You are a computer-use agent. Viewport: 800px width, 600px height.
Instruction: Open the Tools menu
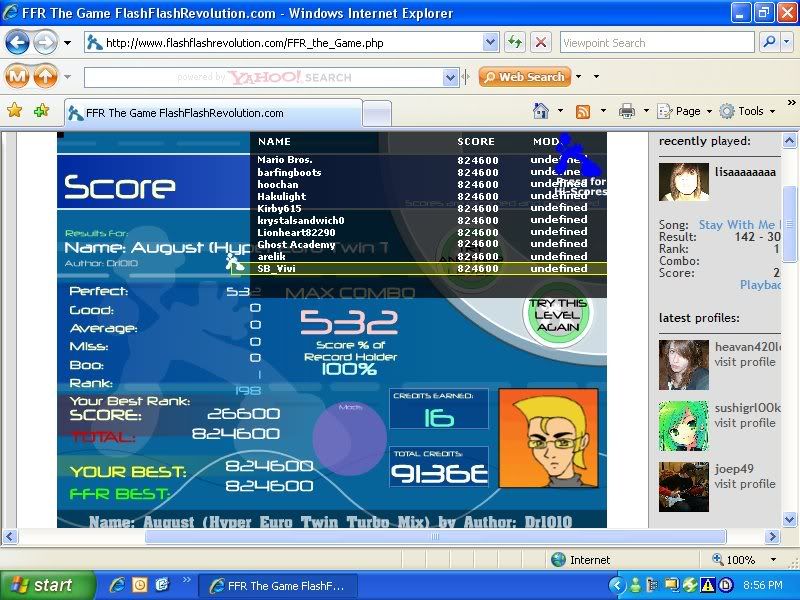(x=750, y=111)
